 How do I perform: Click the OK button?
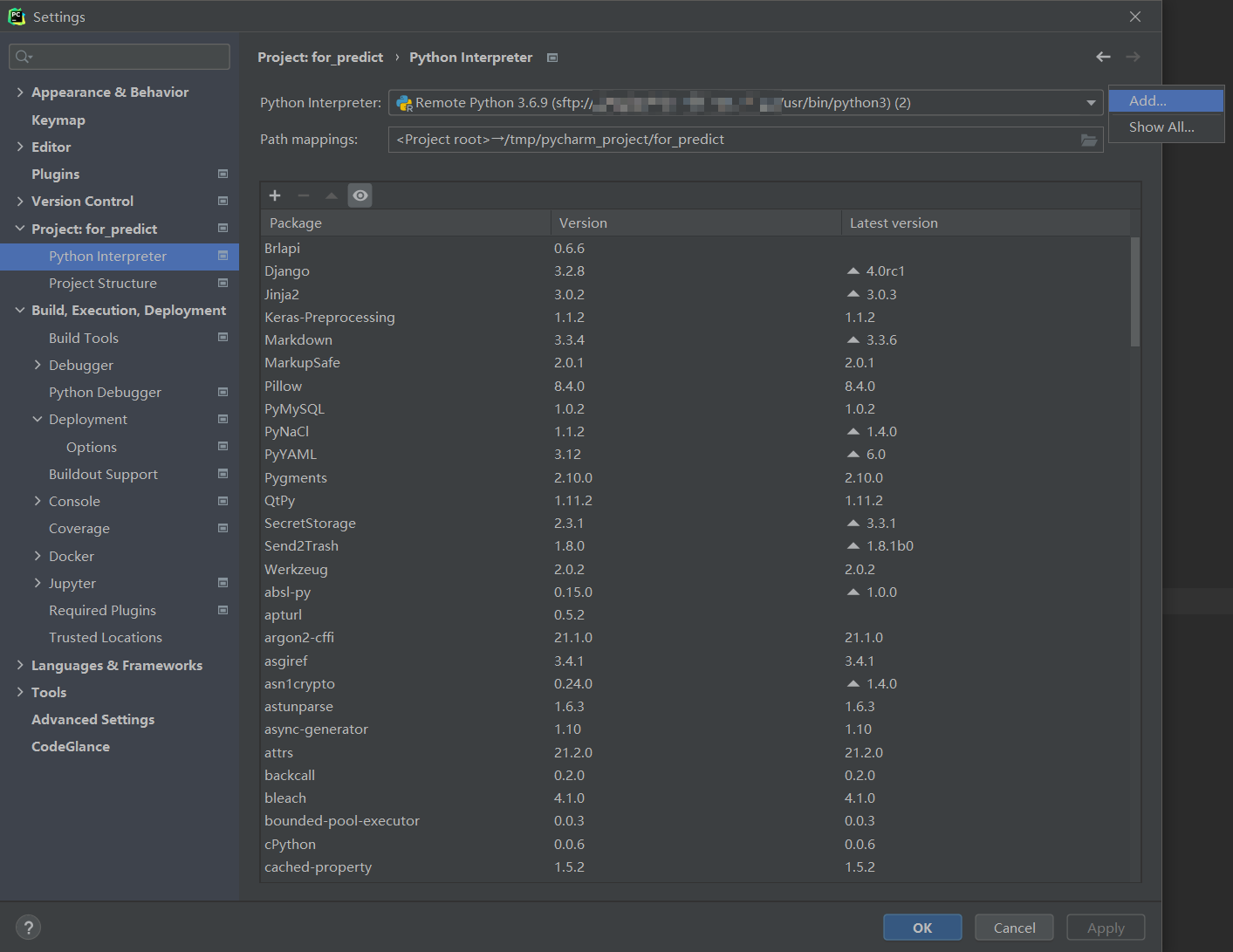pos(922,928)
